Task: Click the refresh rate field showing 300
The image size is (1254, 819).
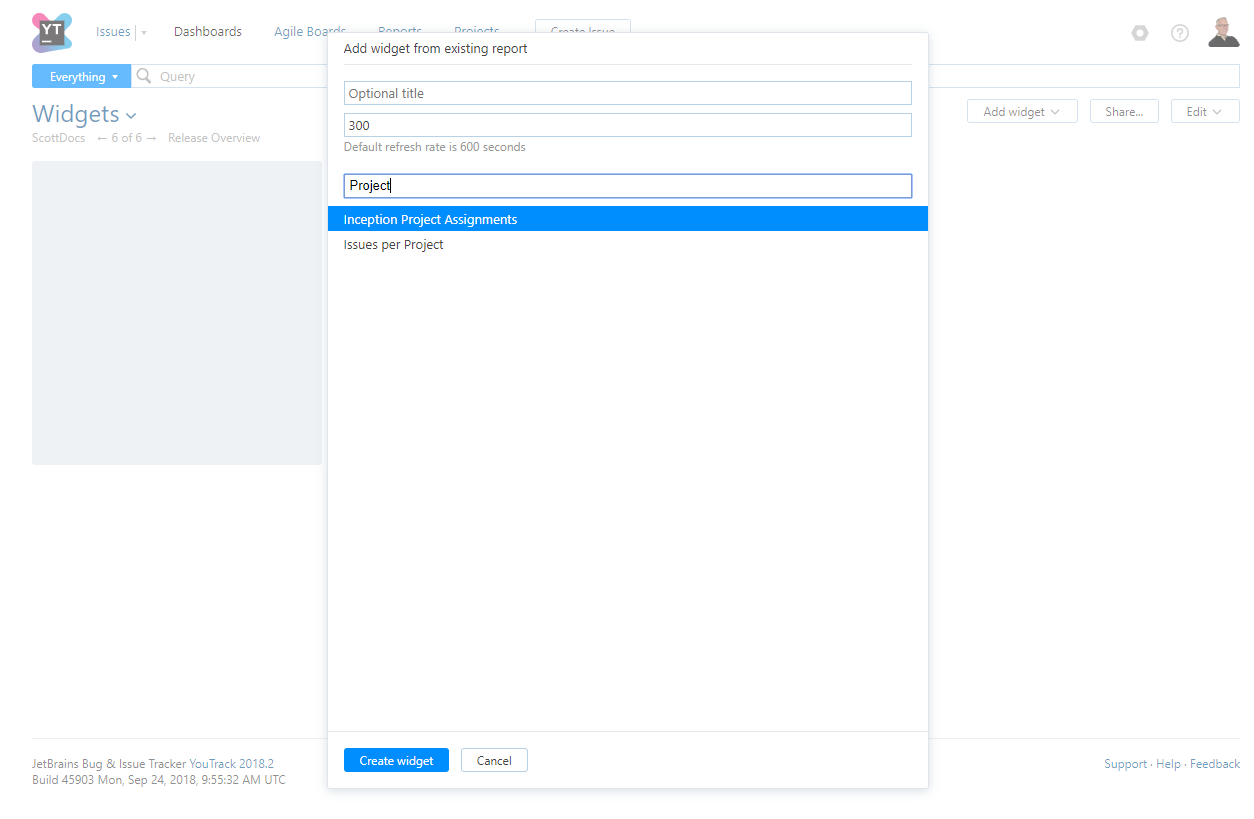Action: [x=627, y=125]
